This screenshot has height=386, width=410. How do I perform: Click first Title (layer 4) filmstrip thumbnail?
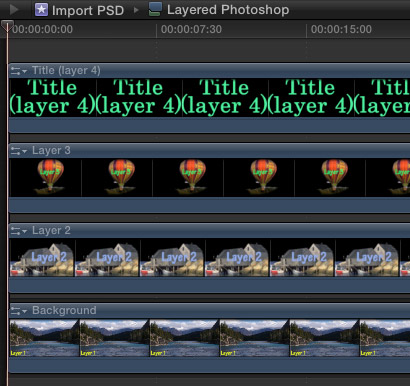[x=53, y=97]
